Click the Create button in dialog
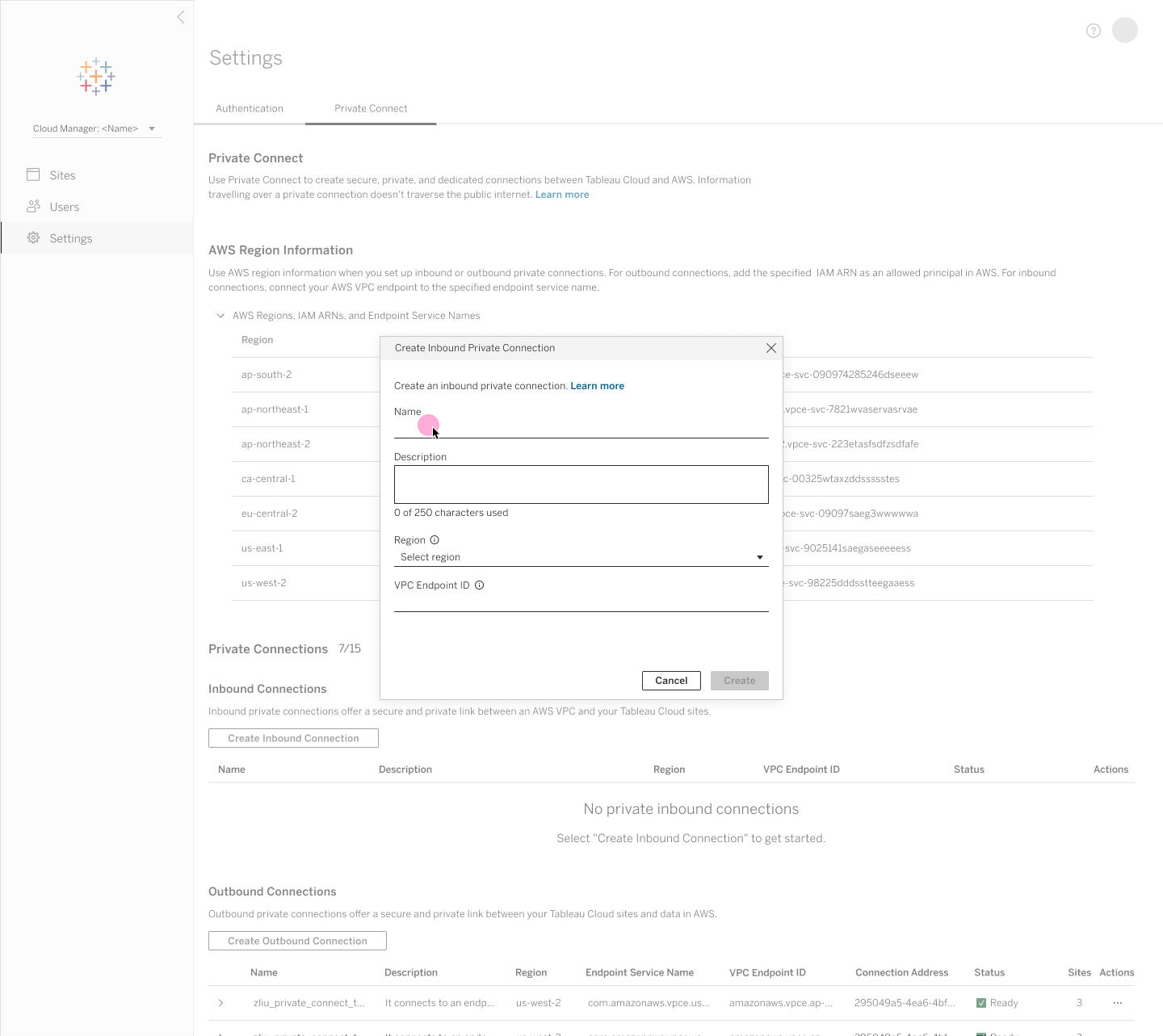The image size is (1163, 1036). [740, 681]
